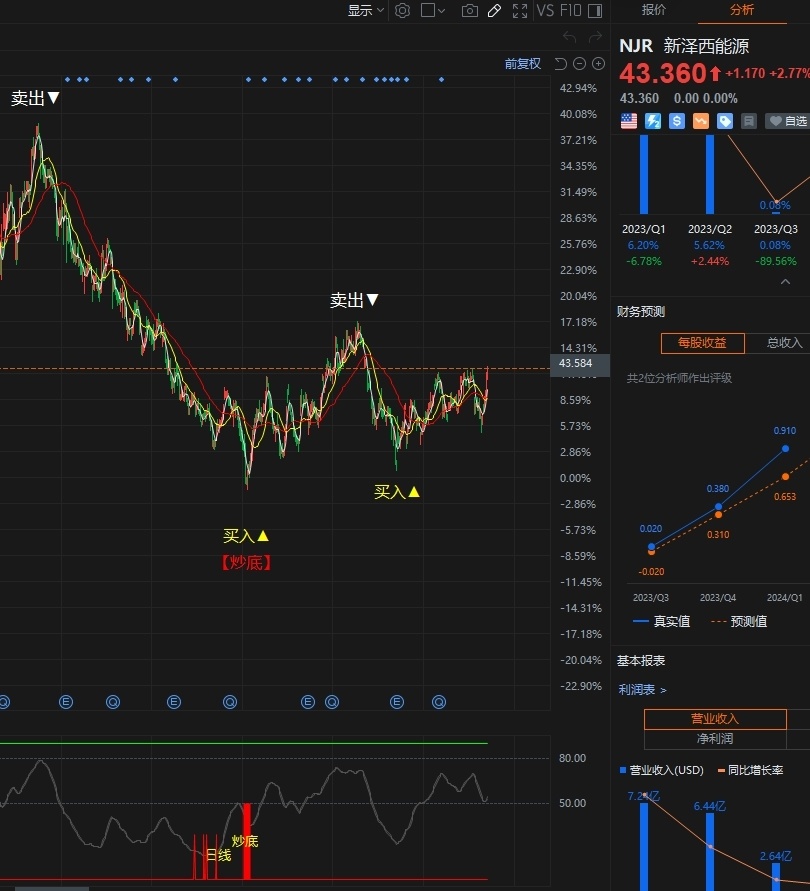
Task: Select 每股收益 forecast option
Action: [702, 343]
